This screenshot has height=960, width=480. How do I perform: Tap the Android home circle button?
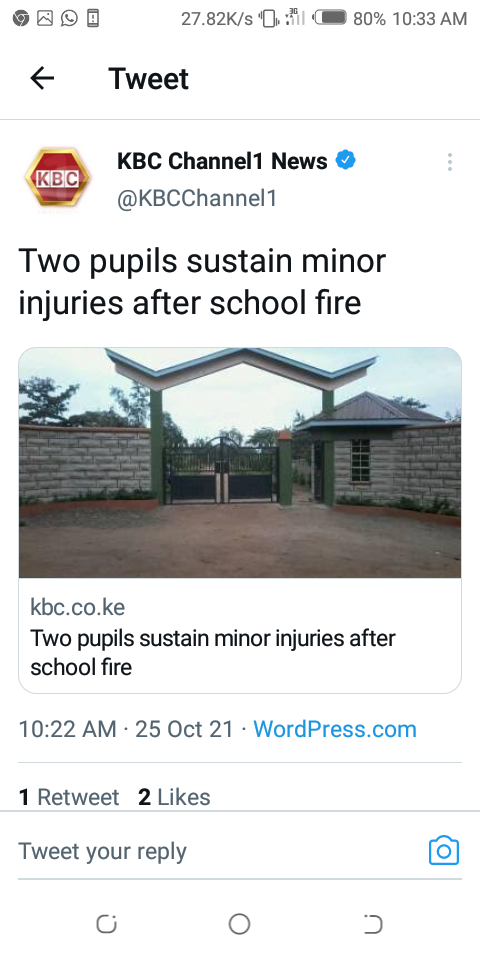tap(239, 924)
